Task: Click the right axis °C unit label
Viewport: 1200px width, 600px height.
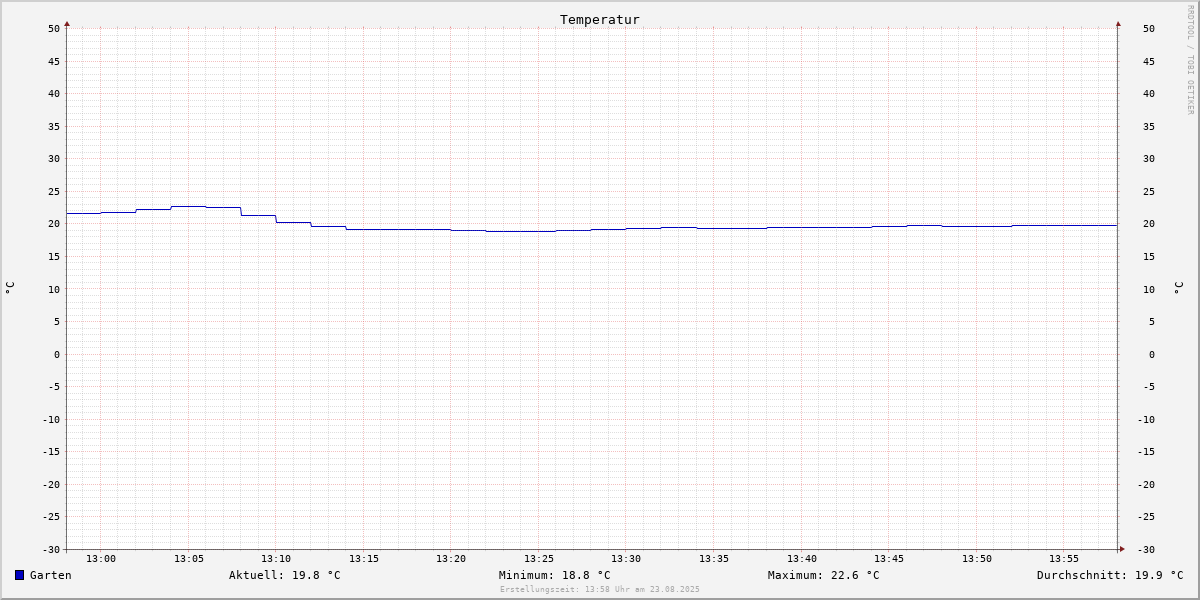Action: click(x=1178, y=288)
